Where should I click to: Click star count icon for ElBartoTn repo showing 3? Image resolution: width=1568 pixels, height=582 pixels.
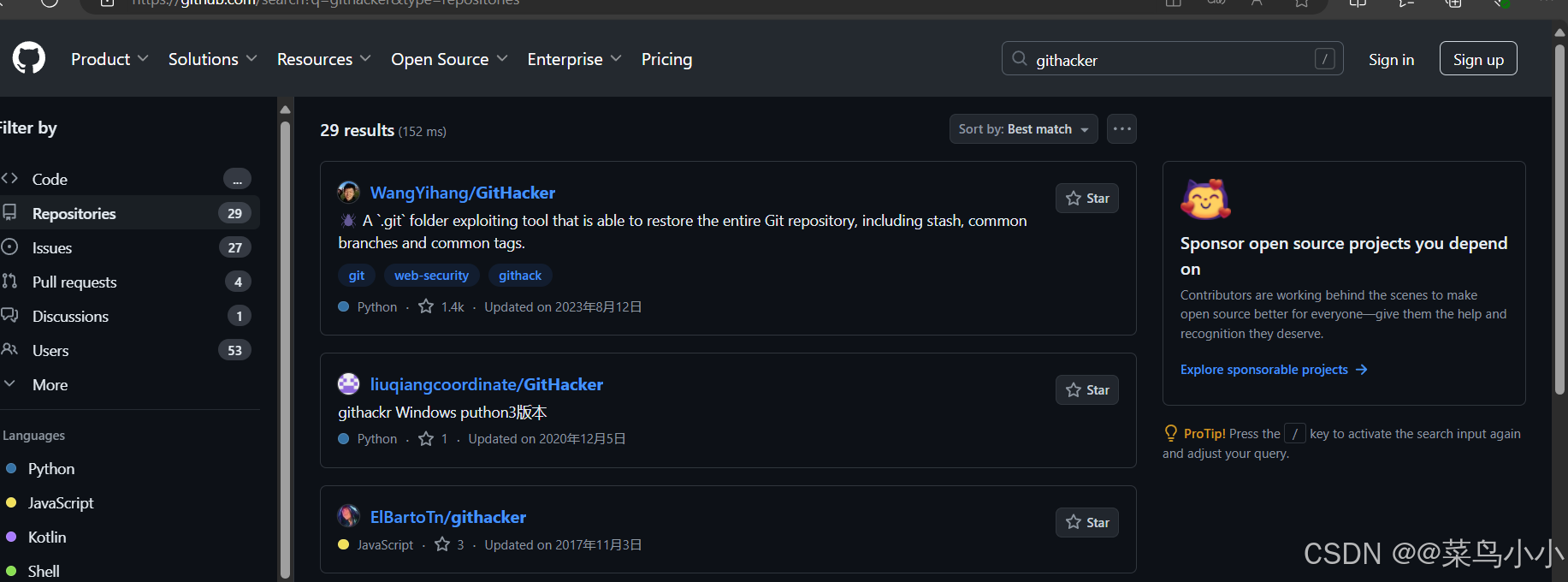[x=442, y=544]
